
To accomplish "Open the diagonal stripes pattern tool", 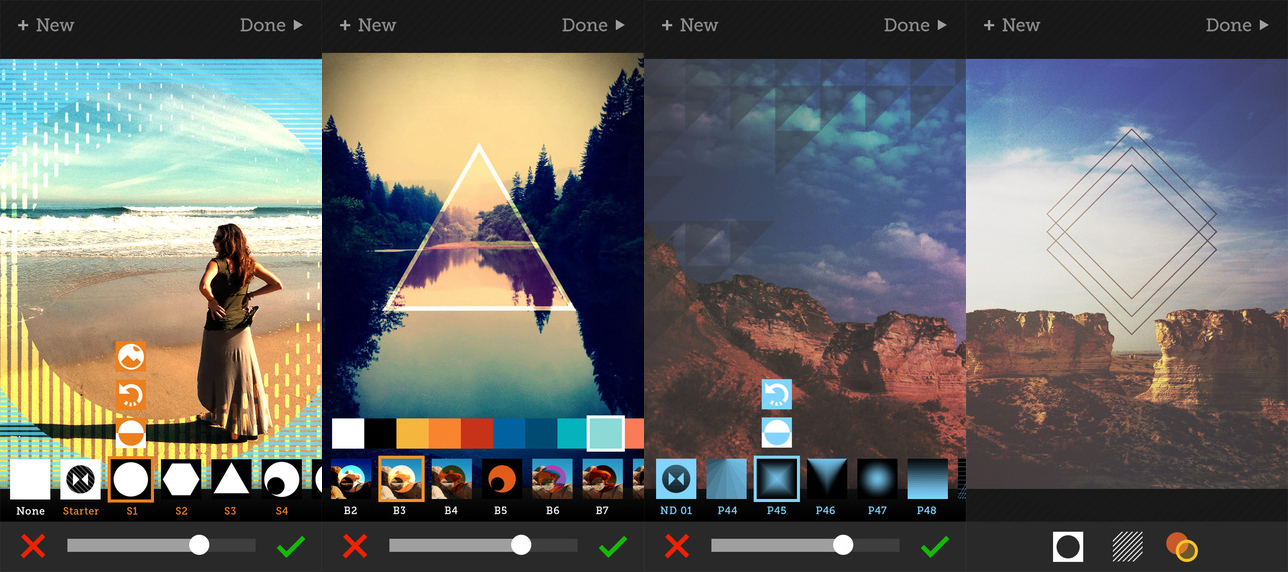I will 1128,546.
